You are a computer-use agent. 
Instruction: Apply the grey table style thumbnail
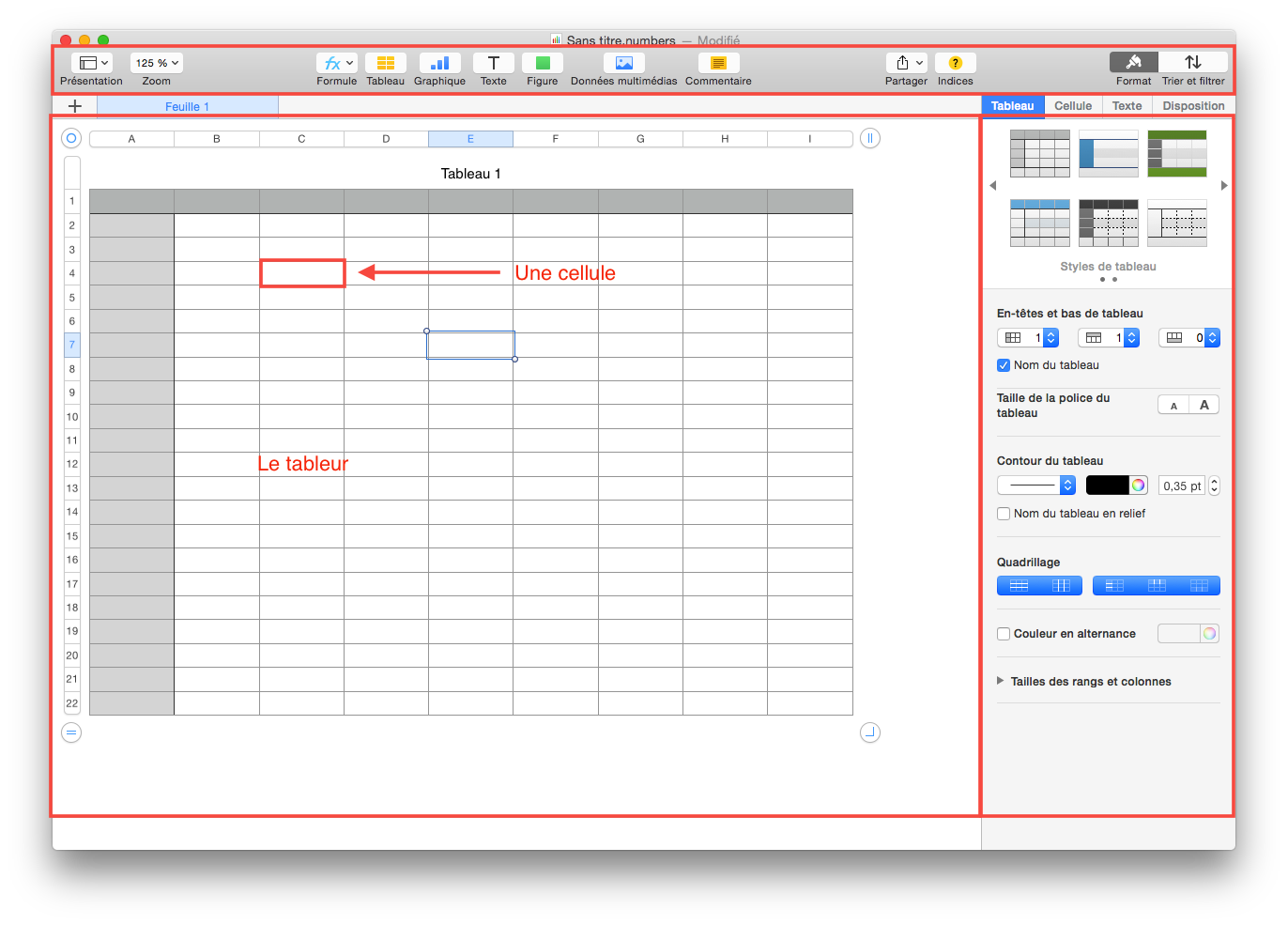pos(1040,153)
